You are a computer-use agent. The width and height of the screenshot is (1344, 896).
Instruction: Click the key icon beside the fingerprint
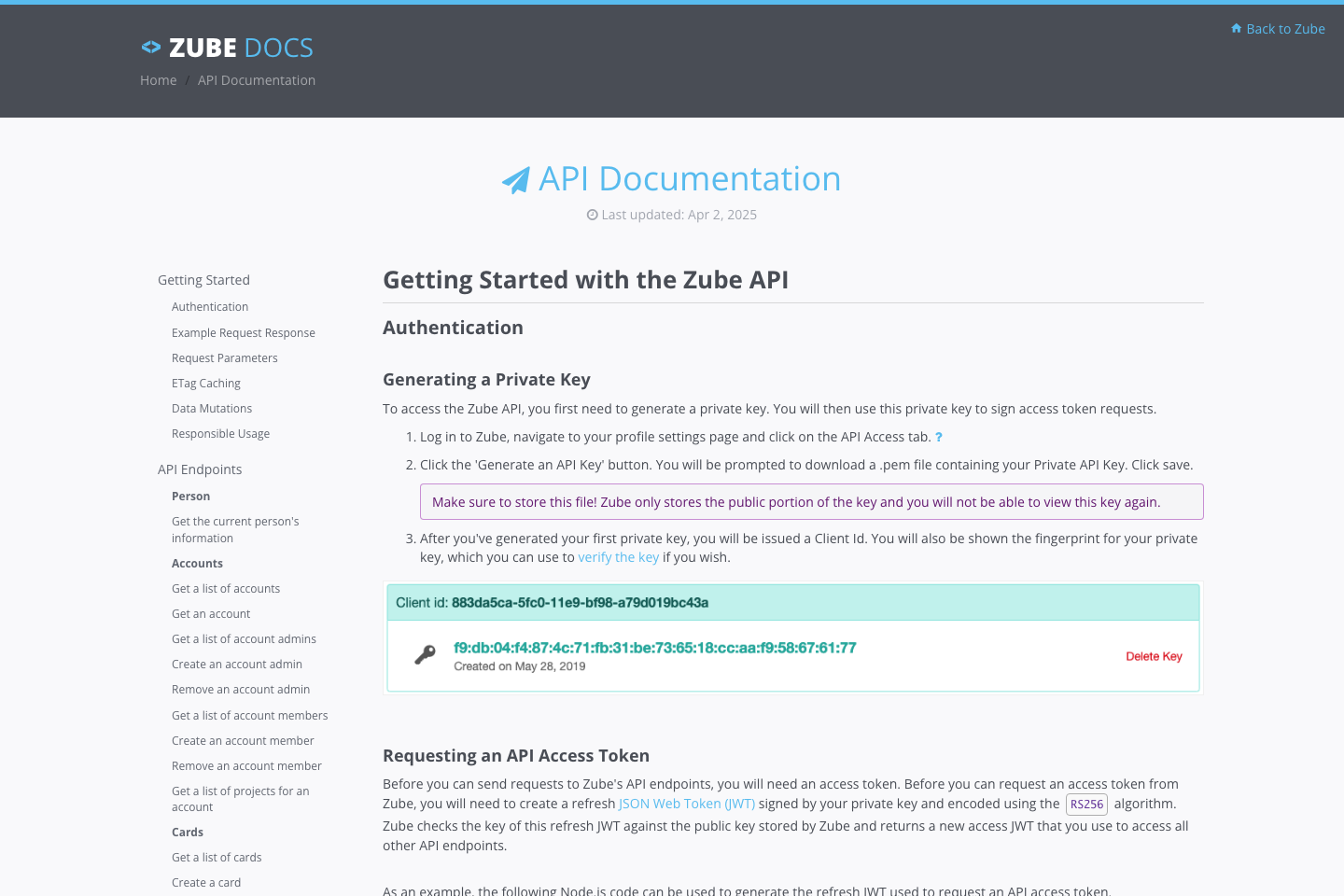point(426,655)
